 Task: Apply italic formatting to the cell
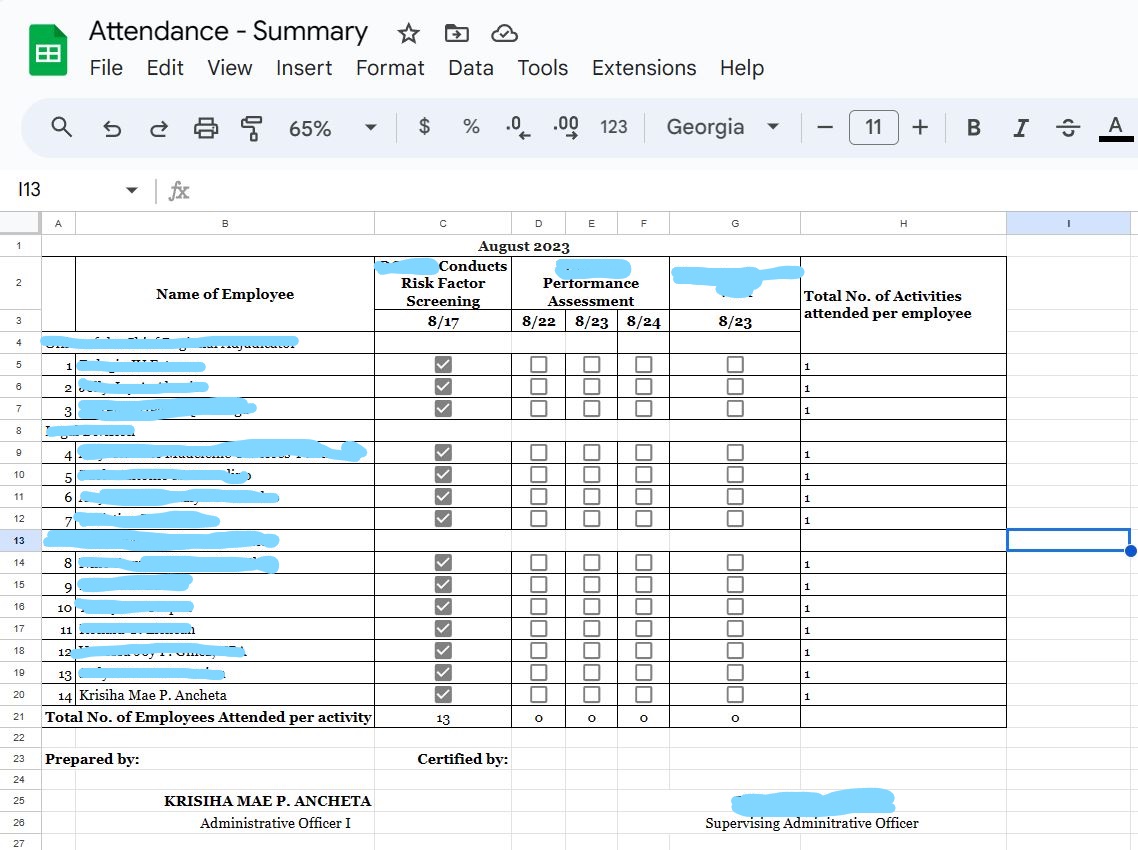pos(1020,128)
